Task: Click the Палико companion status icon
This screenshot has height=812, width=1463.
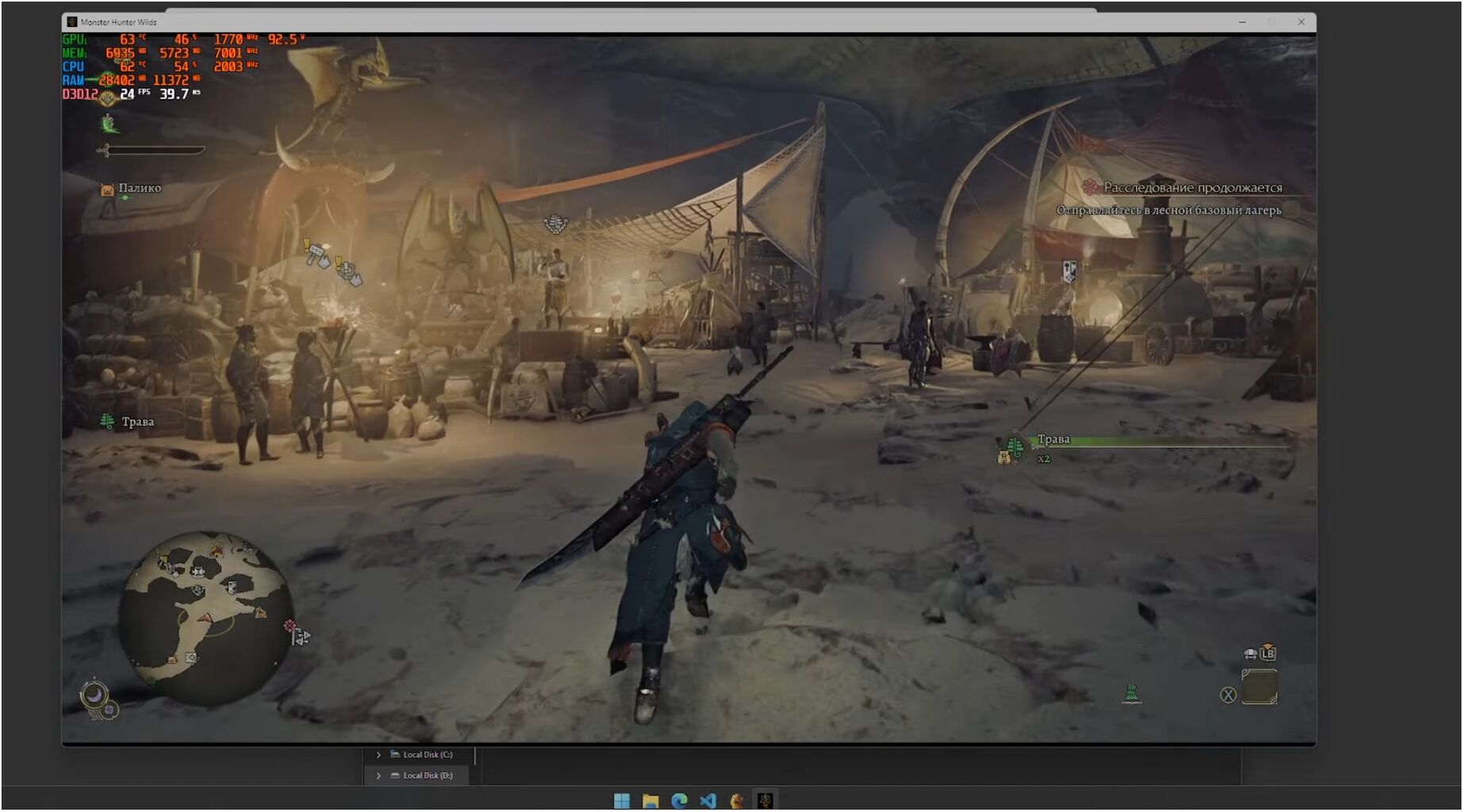Action: [x=107, y=190]
